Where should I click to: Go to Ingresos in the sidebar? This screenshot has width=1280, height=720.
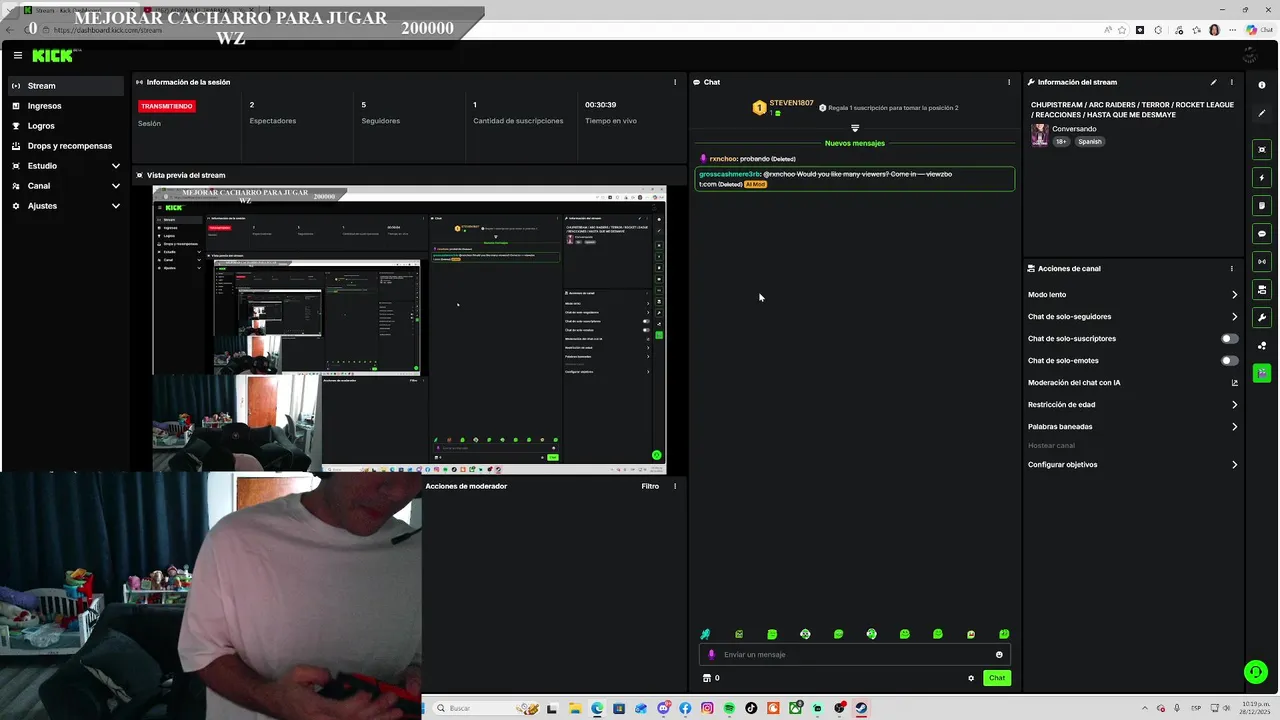(66, 106)
